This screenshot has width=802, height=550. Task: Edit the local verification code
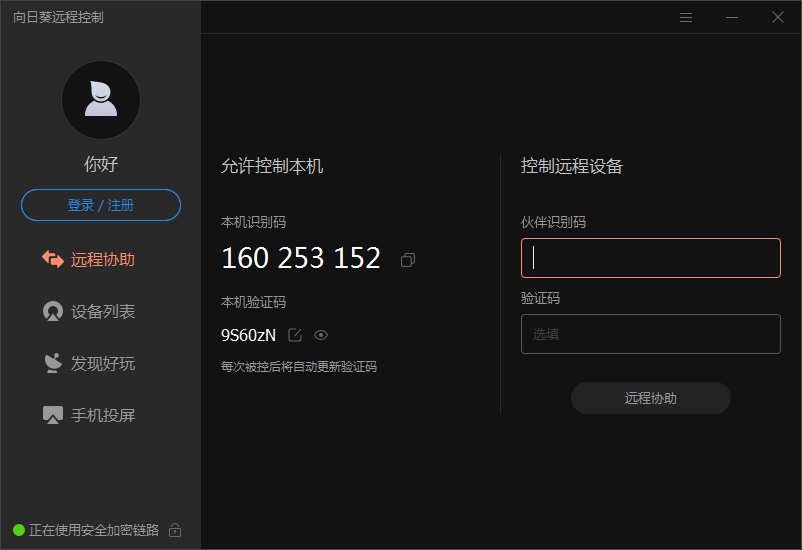click(x=295, y=335)
